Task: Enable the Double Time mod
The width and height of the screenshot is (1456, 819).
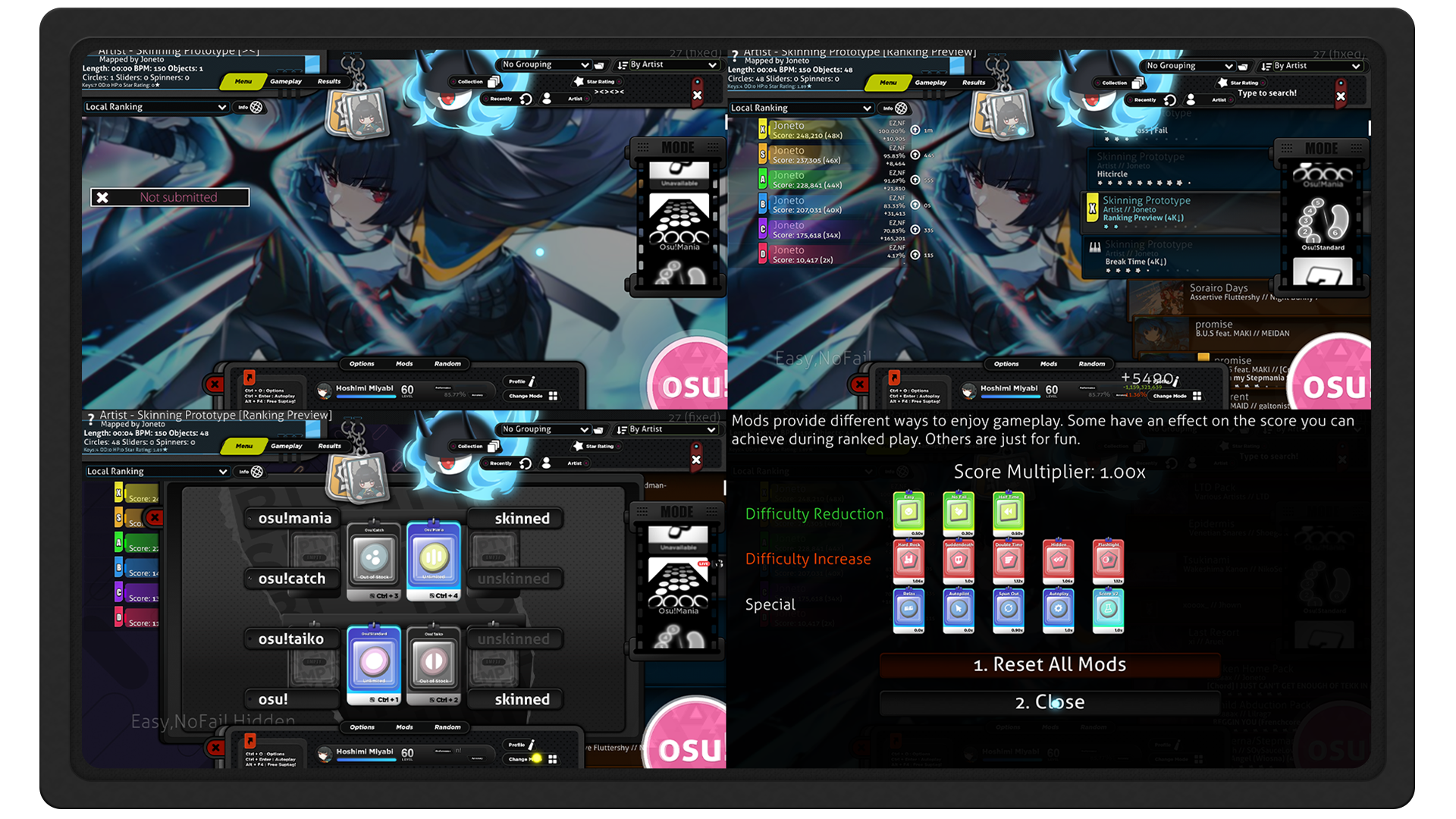Action: tap(1009, 562)
